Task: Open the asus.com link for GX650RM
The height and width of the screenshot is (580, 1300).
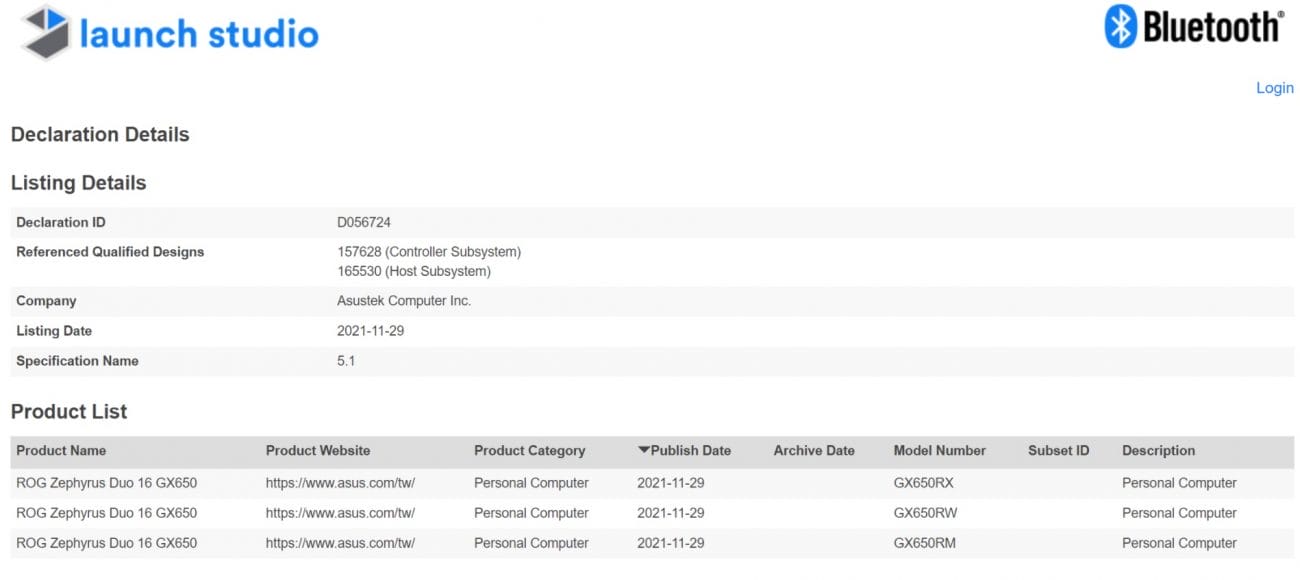Action: [x=340, y=543]
